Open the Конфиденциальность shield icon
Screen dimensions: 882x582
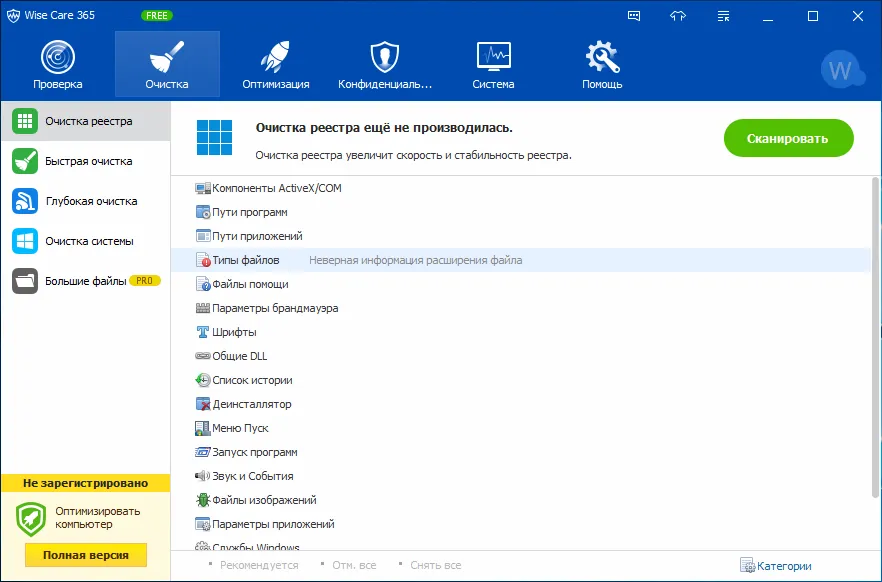point(384,57)
